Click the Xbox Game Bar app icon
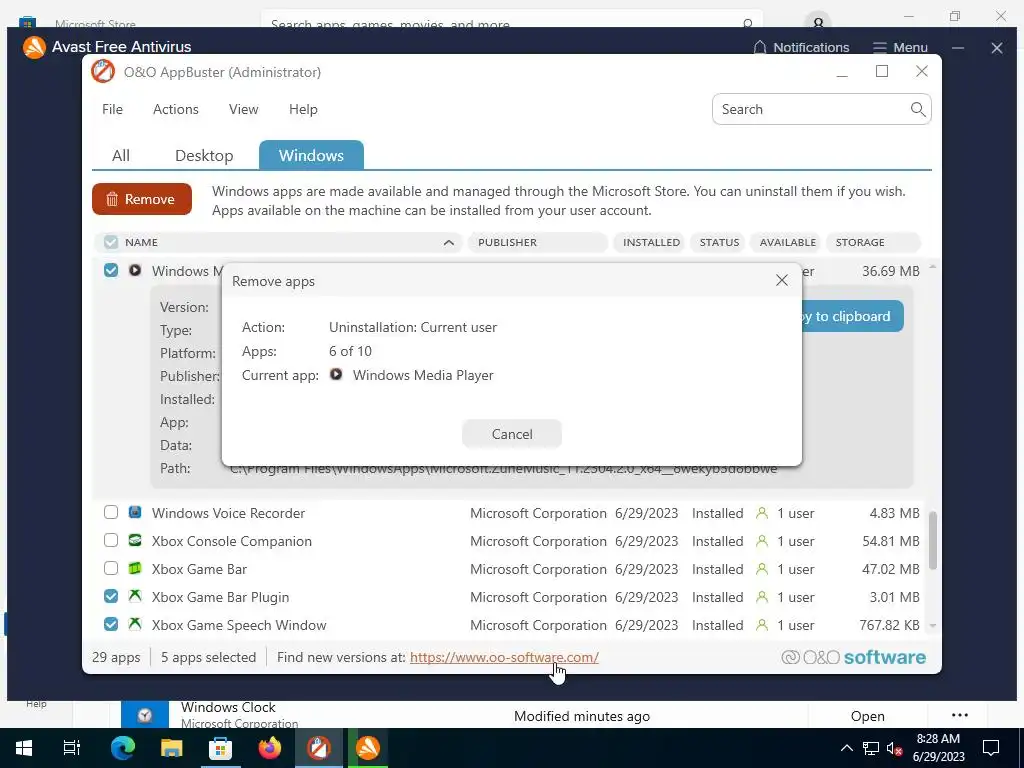The height and width of the screenshot is (768, 1024). pos(135,568)
